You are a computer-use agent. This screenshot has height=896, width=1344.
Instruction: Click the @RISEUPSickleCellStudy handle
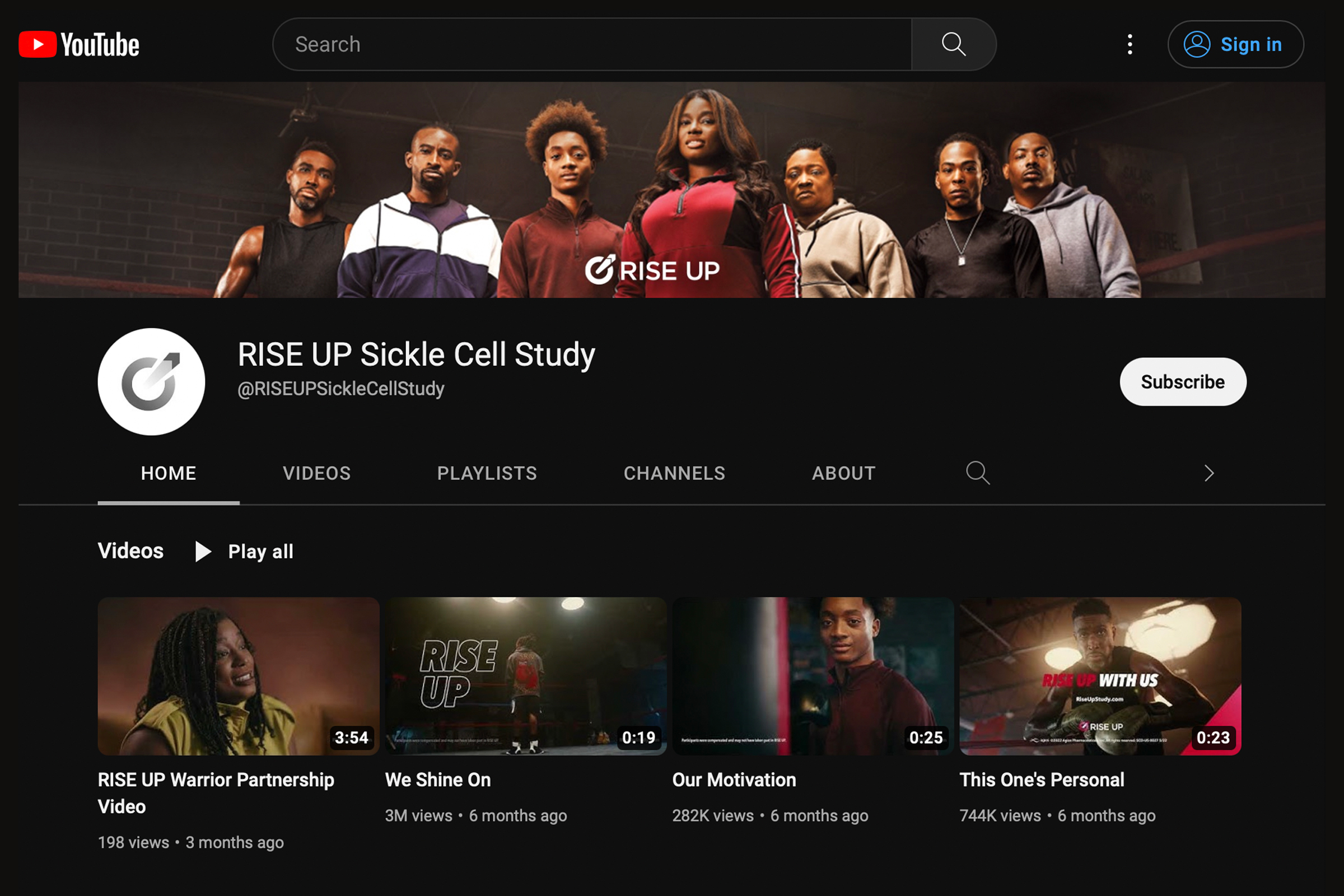[341, 389]
